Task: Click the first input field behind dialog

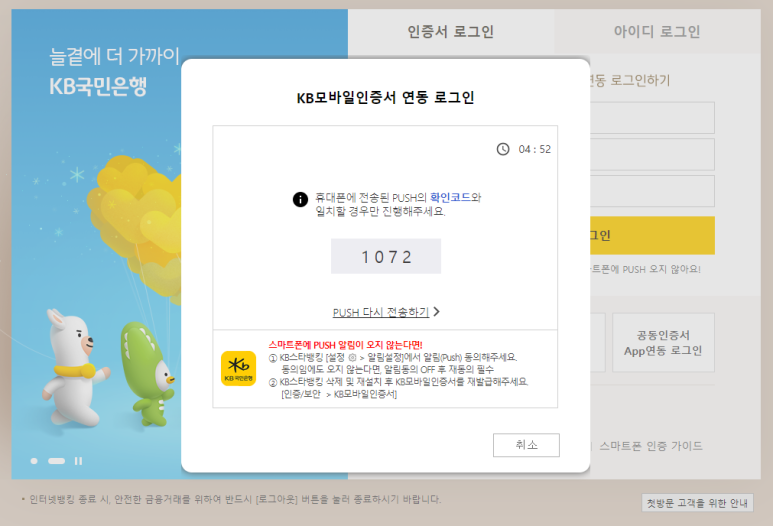Action: 652,118
